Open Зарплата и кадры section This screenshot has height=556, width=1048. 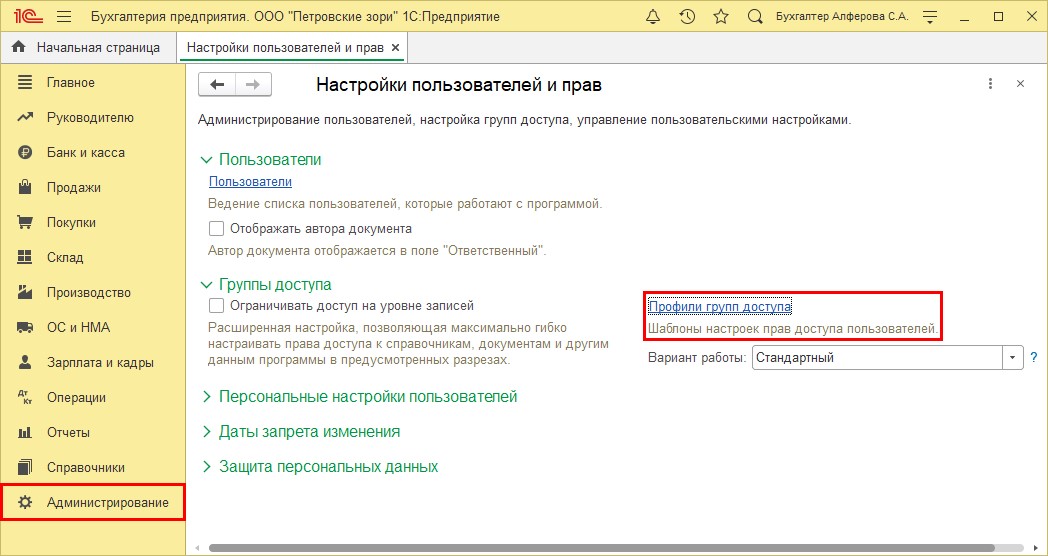[x=93, y=362]
